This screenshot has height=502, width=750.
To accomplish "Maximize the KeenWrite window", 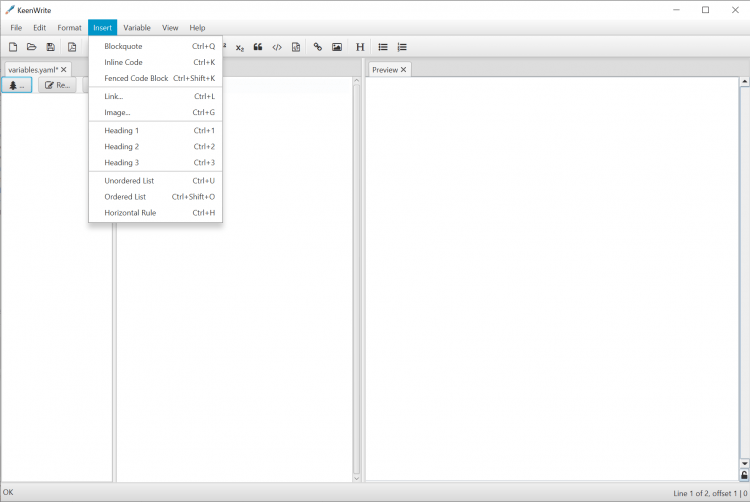I will 706,10.
